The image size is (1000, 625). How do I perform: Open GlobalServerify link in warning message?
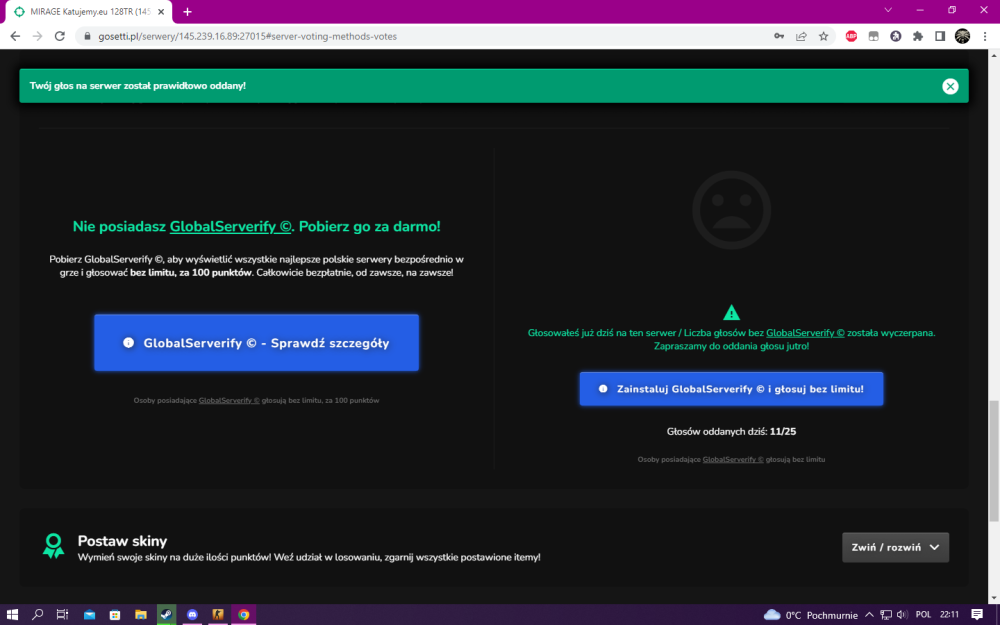[805, 333]
